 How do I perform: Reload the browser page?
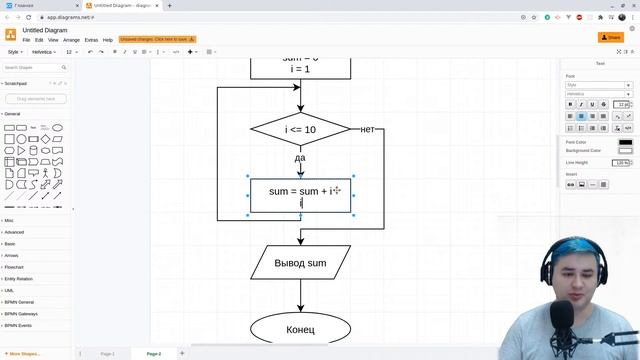29,17
